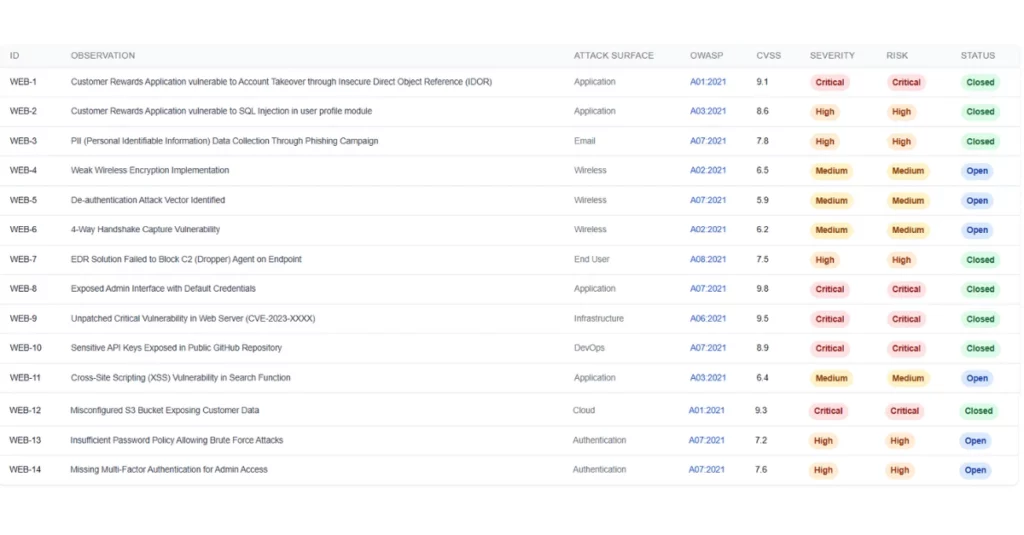Select the SQL Injection observation in WEB-2
The image size is (1024, 535).
221,111
